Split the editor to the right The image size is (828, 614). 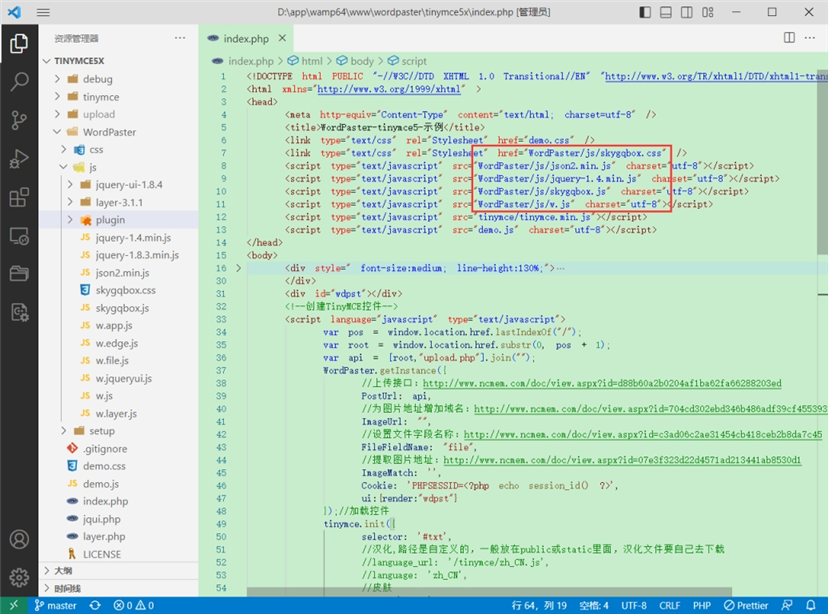(x=789, y=37)
